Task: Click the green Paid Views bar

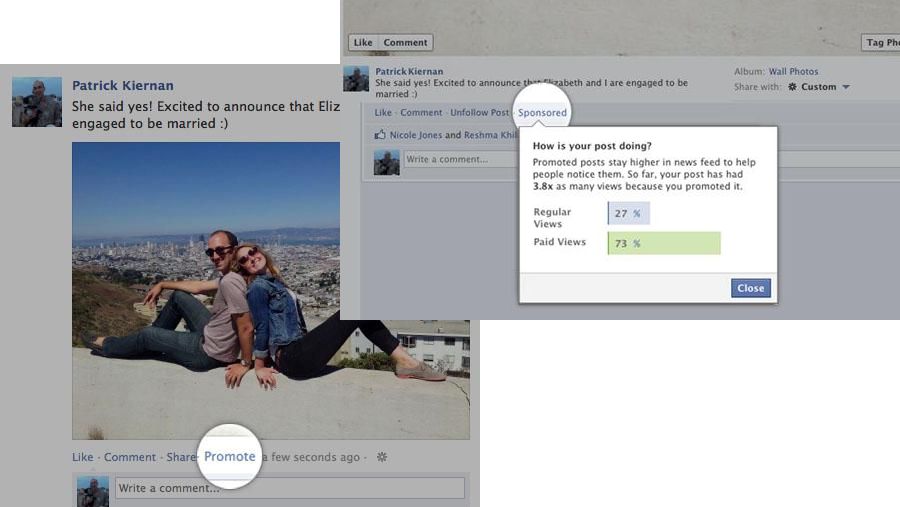Action: (664, 243)
